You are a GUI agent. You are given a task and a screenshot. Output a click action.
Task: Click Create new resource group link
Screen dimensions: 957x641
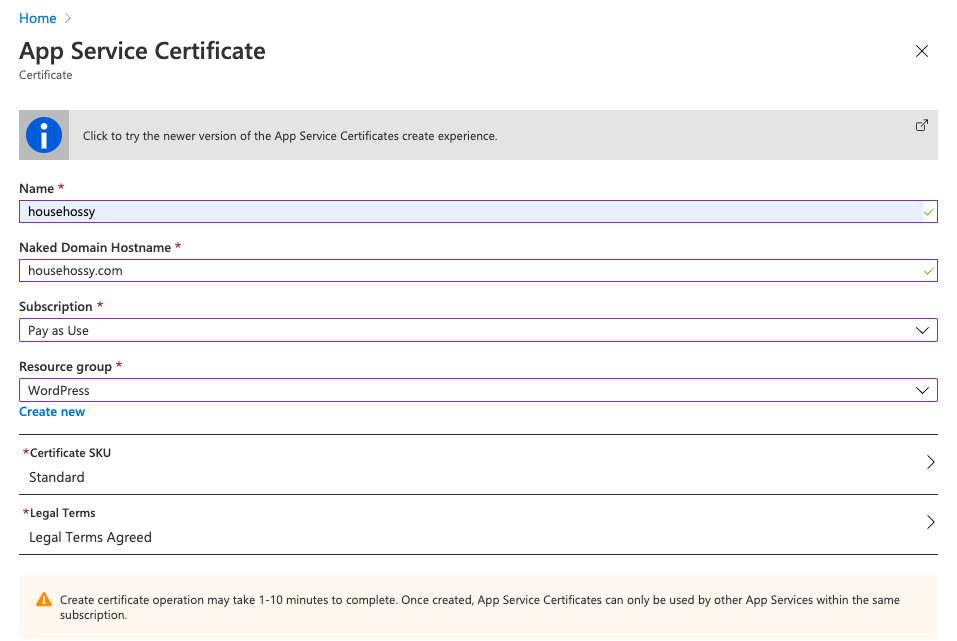(52, 411)
